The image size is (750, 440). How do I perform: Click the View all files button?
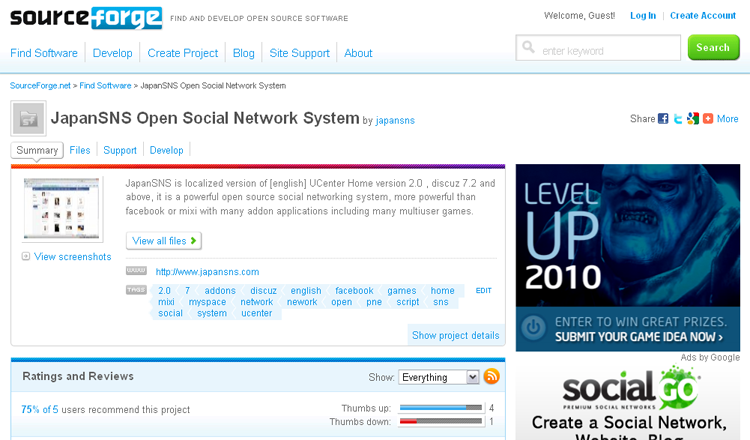click(x=164, y=241)
